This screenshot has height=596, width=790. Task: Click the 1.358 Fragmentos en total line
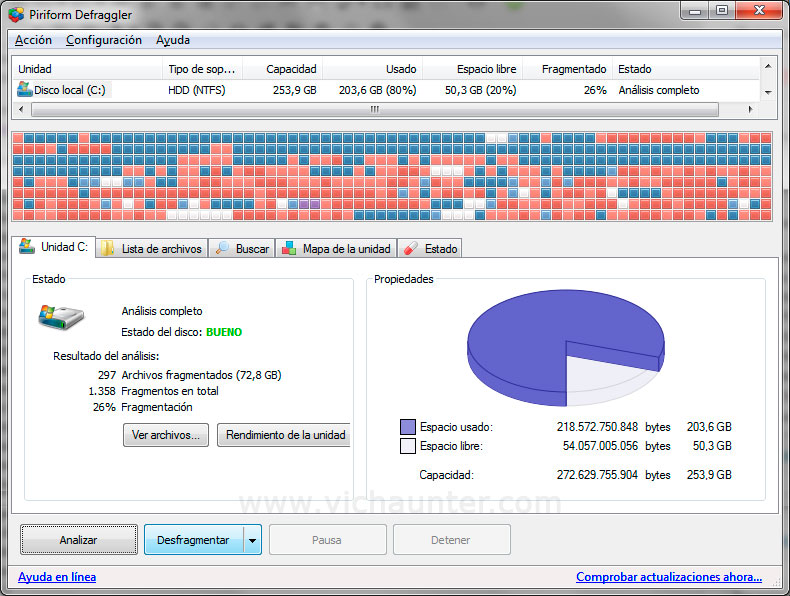154,391
